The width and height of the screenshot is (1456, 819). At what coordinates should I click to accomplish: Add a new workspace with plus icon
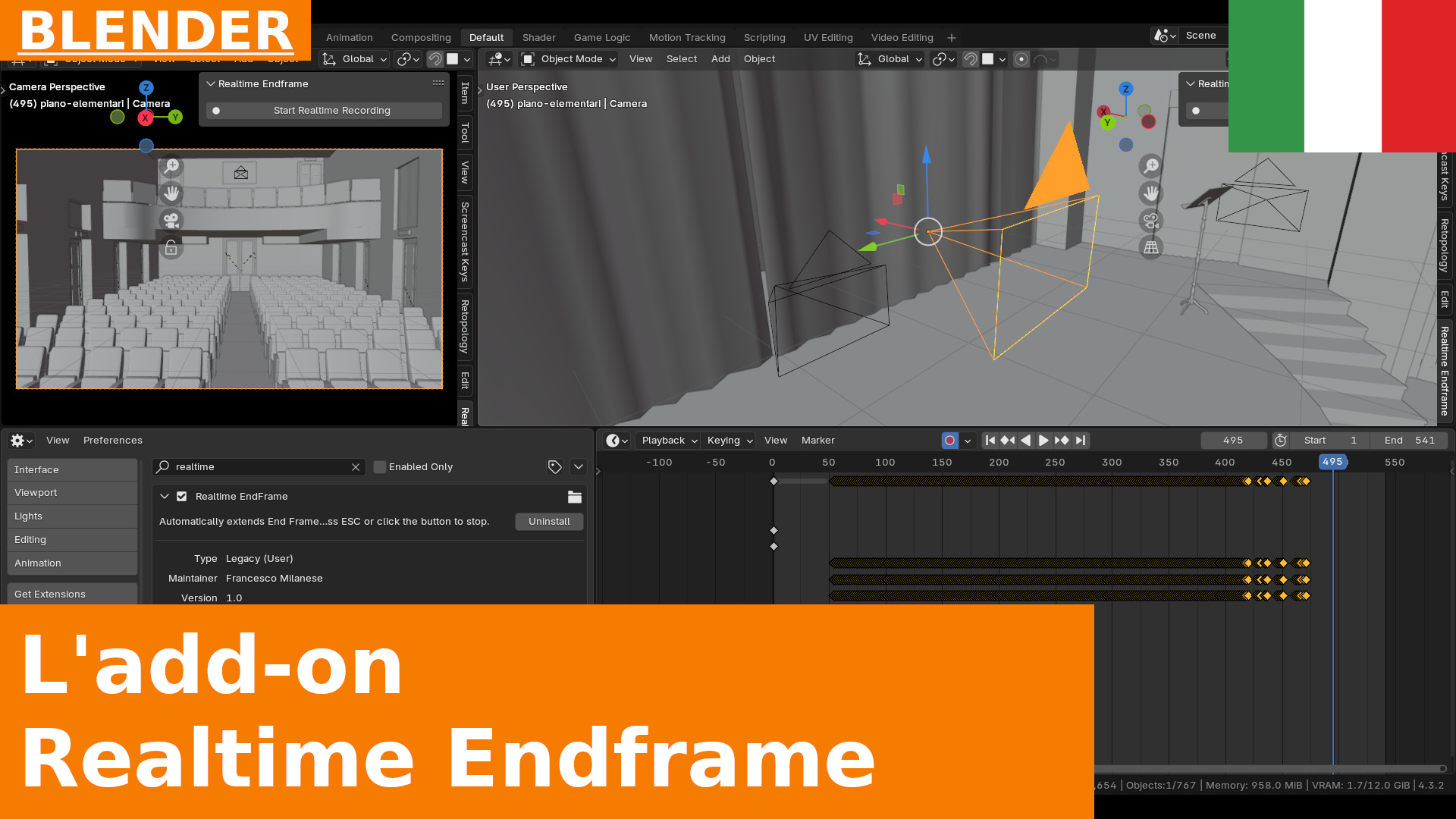point(952,38)
